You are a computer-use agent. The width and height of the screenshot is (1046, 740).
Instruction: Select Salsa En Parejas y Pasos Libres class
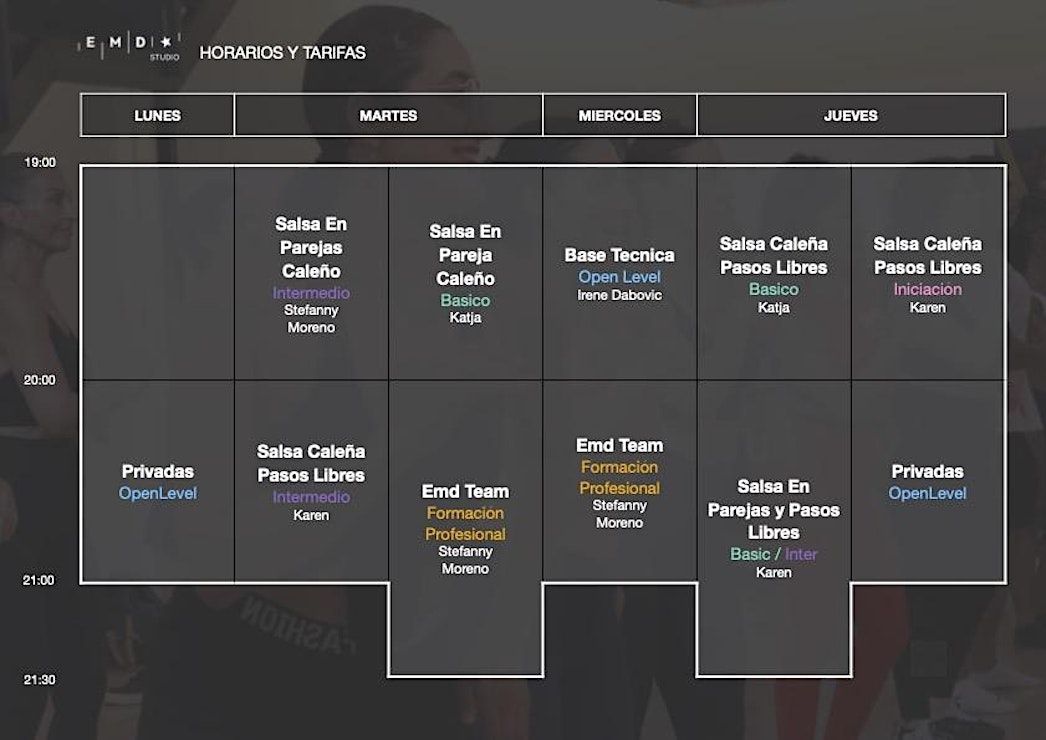pyautogui.click(x=773, y=527)
